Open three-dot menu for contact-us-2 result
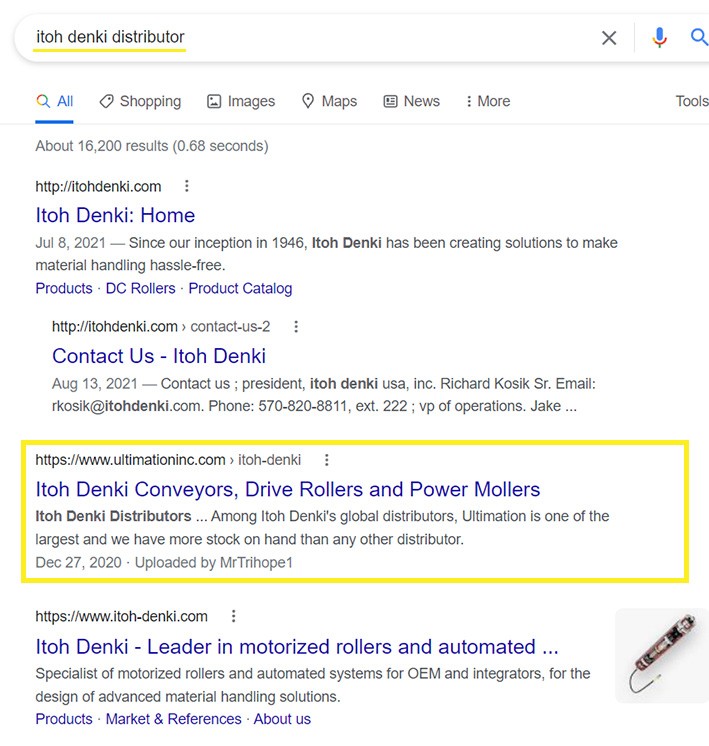The image size is (709, 746). point(296,327)
